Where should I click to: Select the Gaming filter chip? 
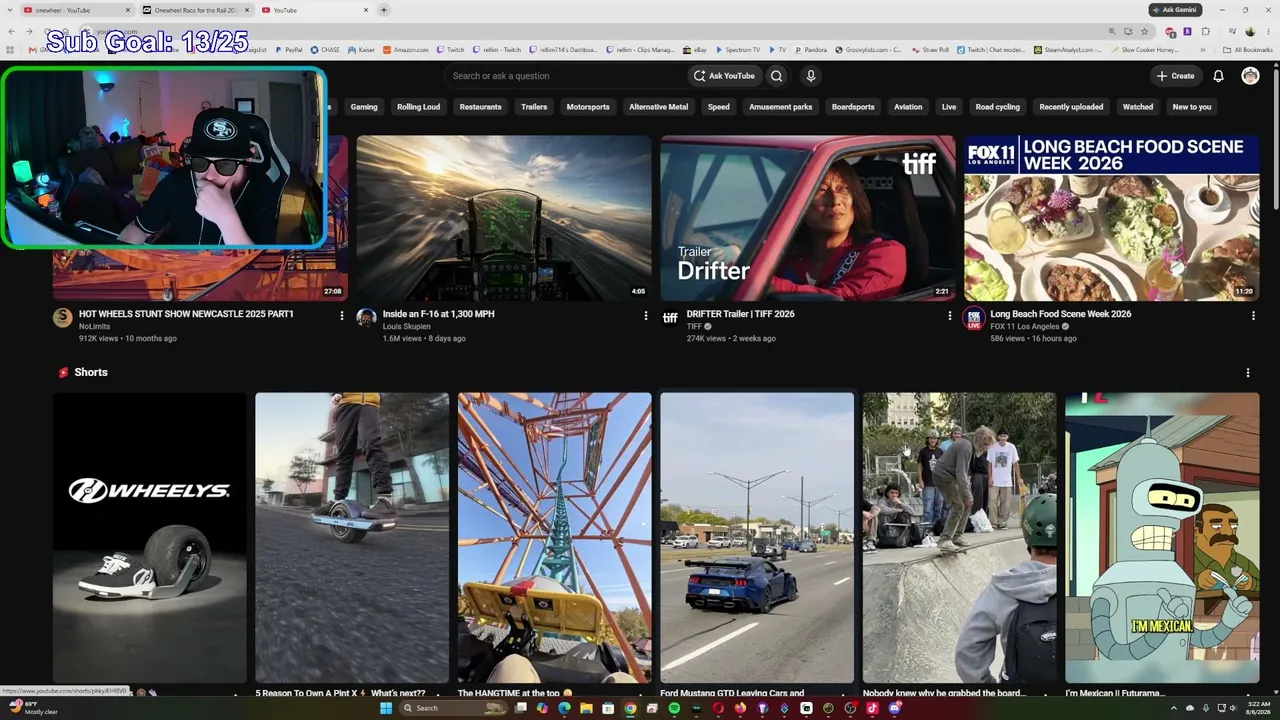coord(364,107)
